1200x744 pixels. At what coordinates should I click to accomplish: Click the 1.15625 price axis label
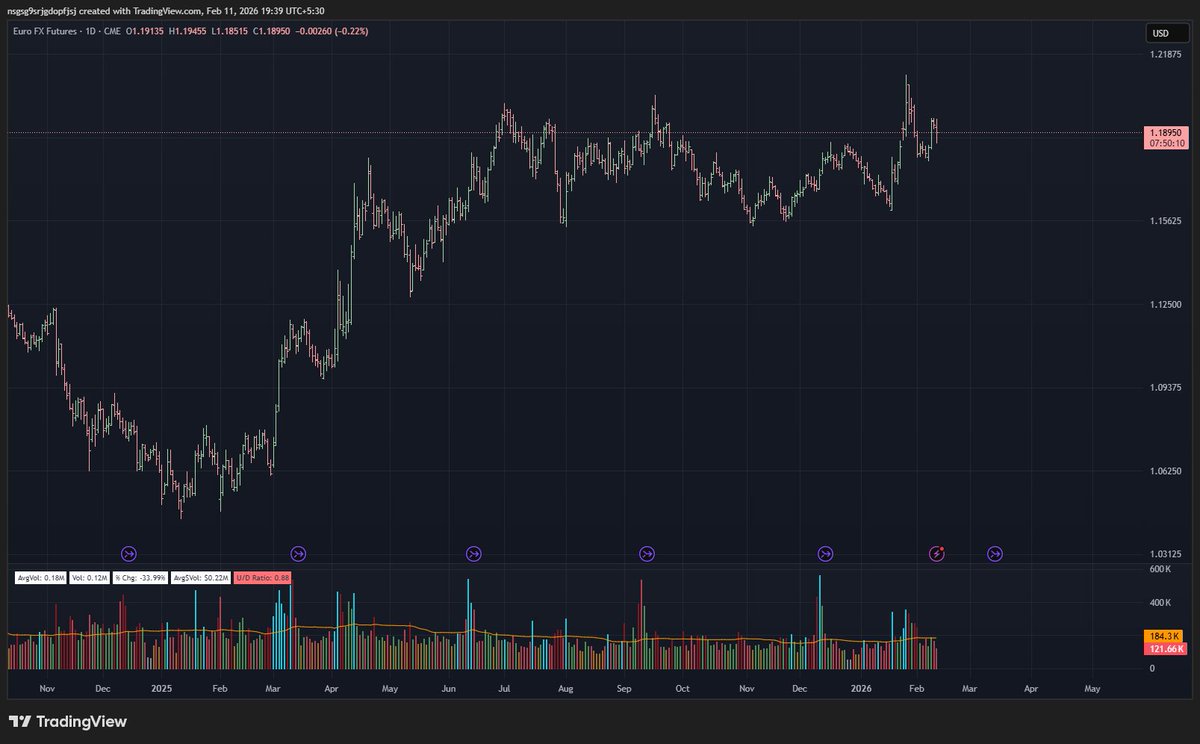(x=1164, y=221)
